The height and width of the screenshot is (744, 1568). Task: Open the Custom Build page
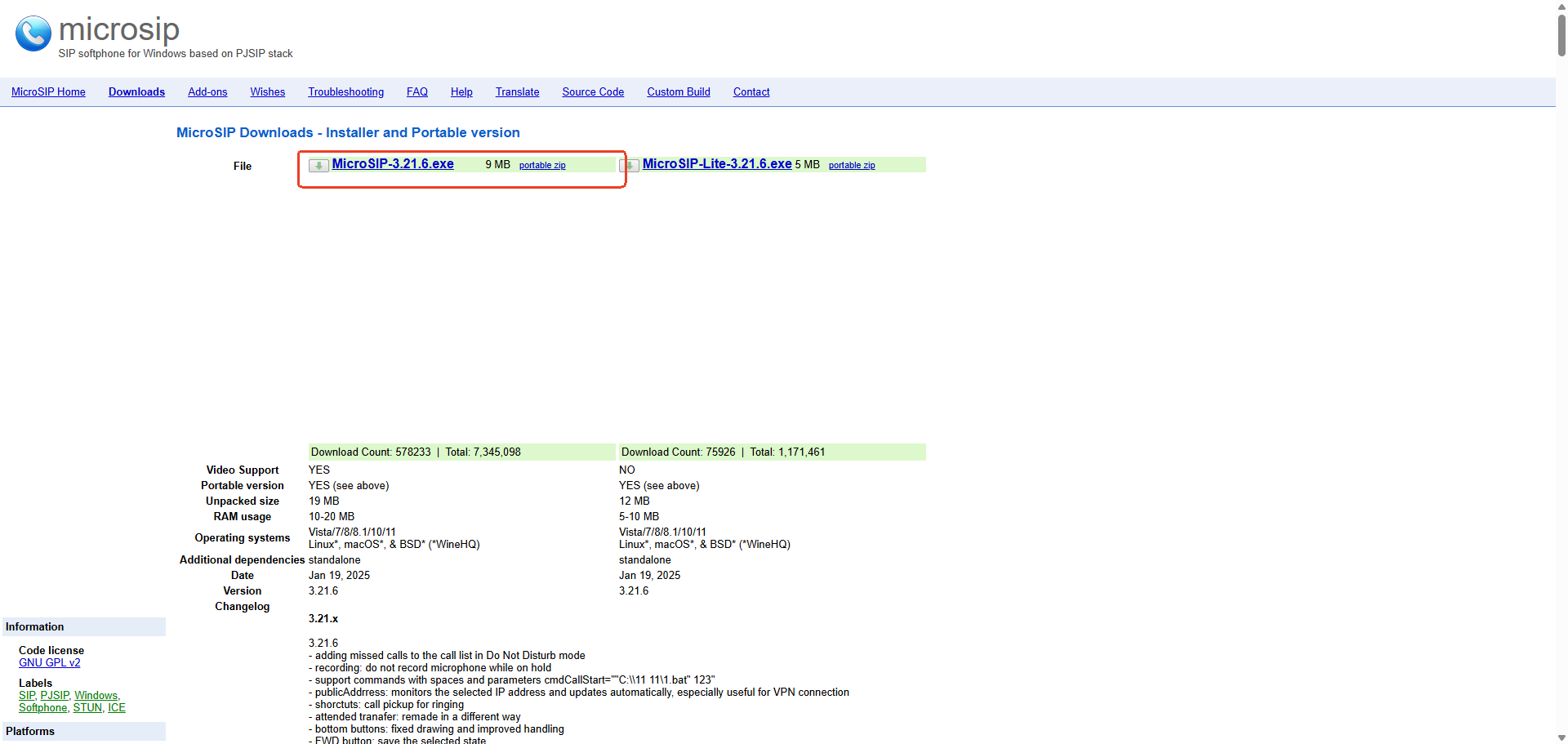click(679, 92)
